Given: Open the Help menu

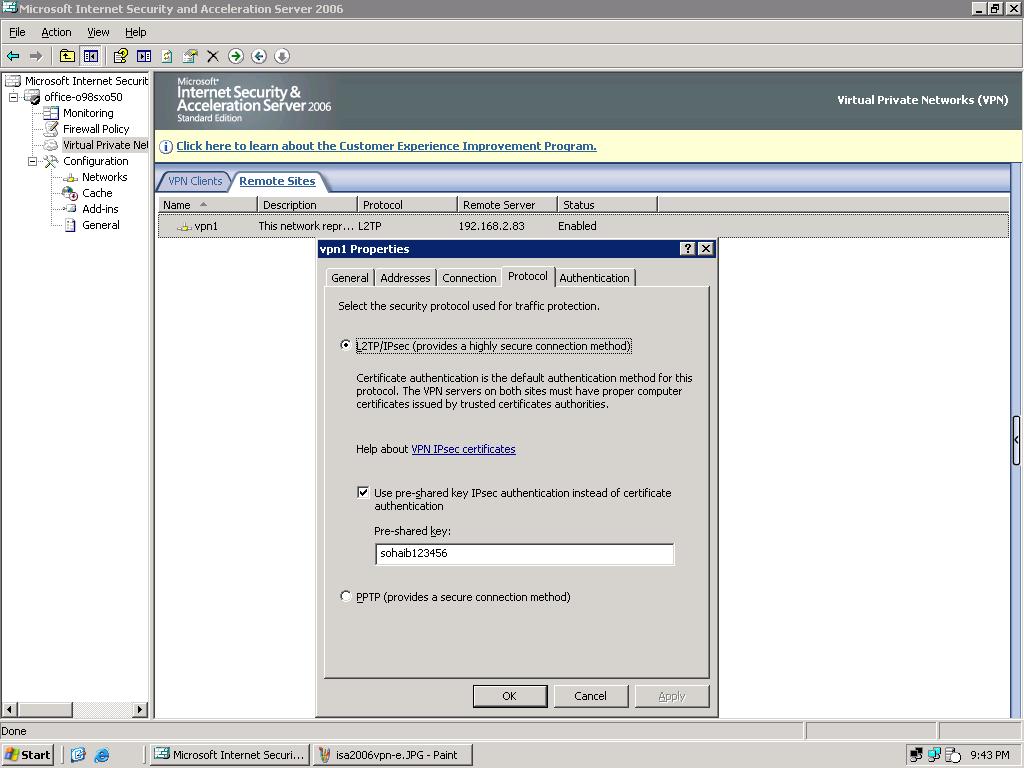Looking at the screenshot, I should click(x=136, y=32).
